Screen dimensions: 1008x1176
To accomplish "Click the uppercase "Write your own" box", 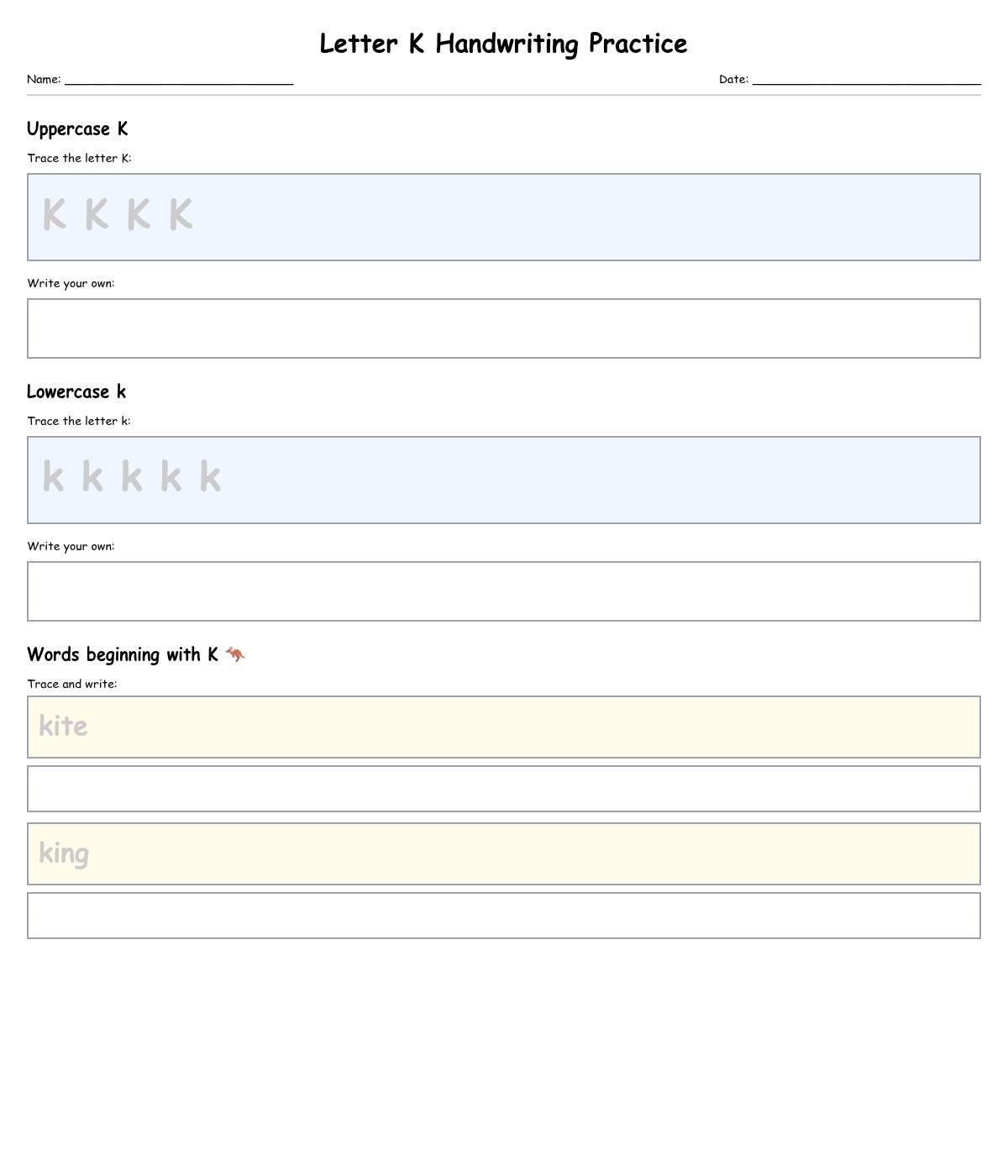I will [504, 328].
